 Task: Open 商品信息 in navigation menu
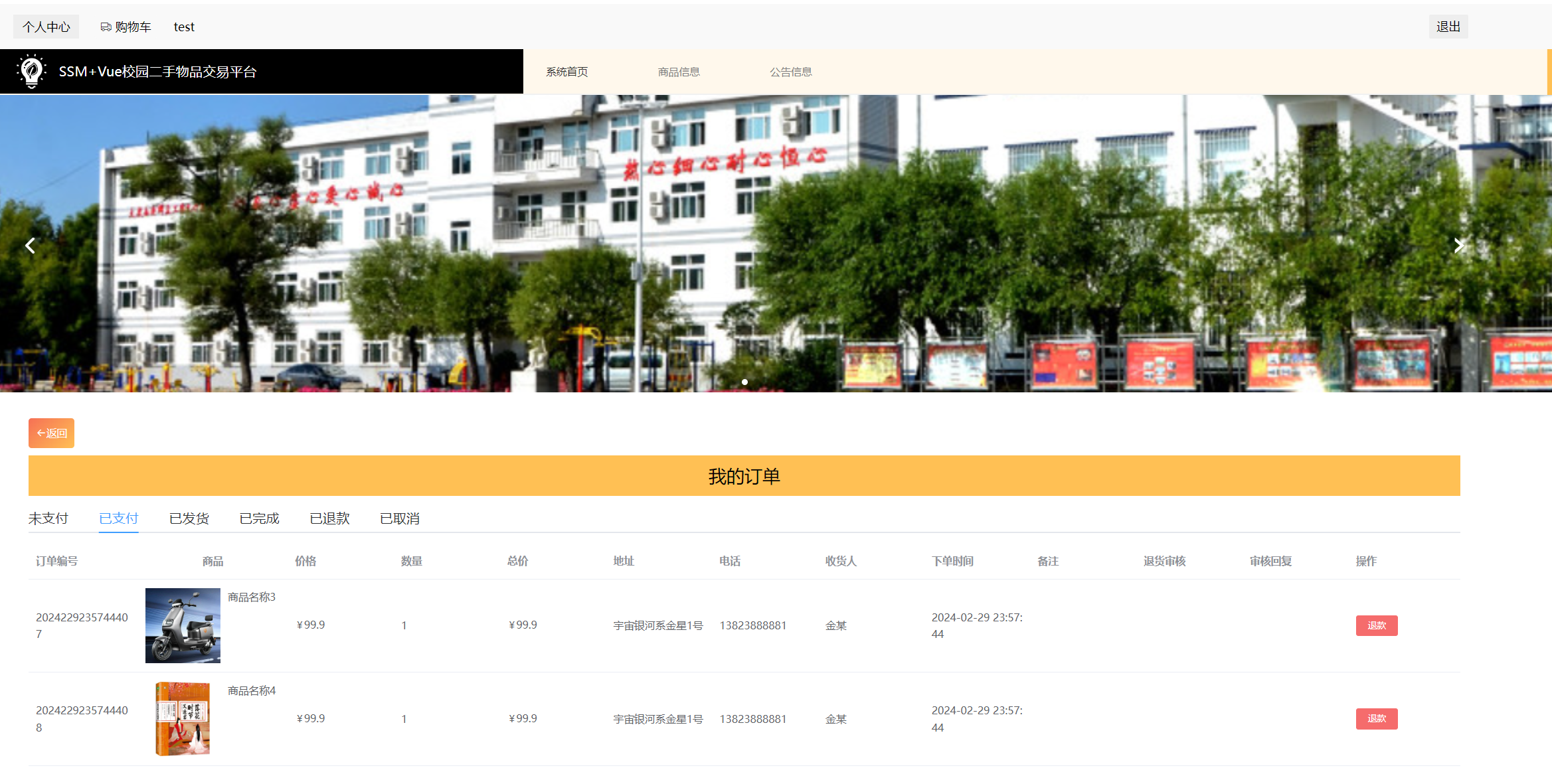pos(678,72)
